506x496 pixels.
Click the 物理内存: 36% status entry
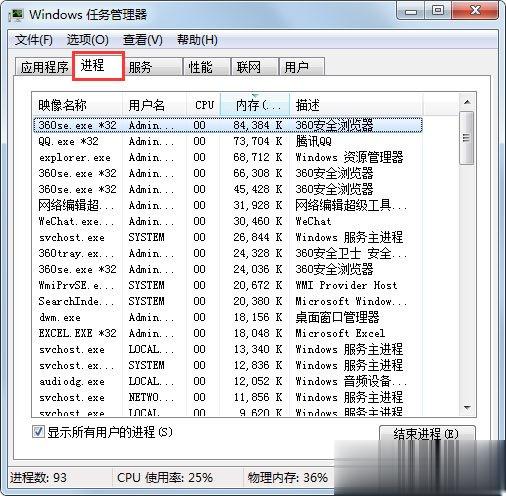(287, 478)
